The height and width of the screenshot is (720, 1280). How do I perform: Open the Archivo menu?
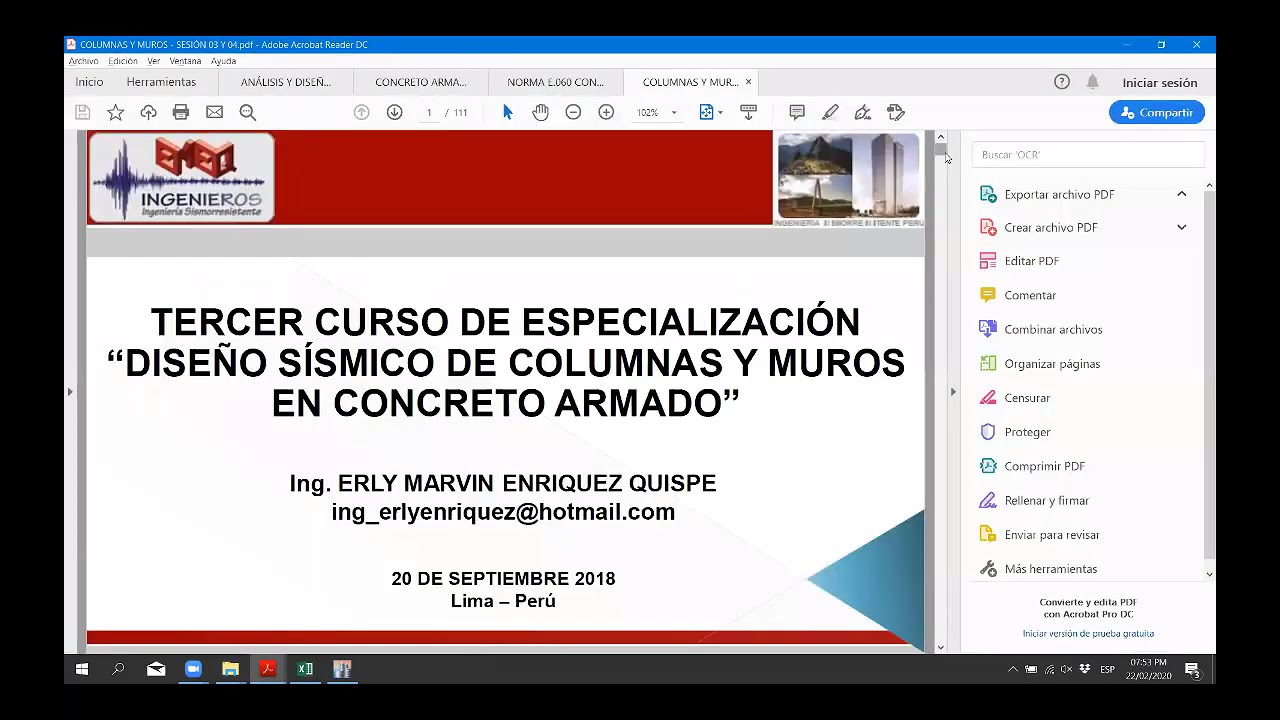(x=83, y=61)
